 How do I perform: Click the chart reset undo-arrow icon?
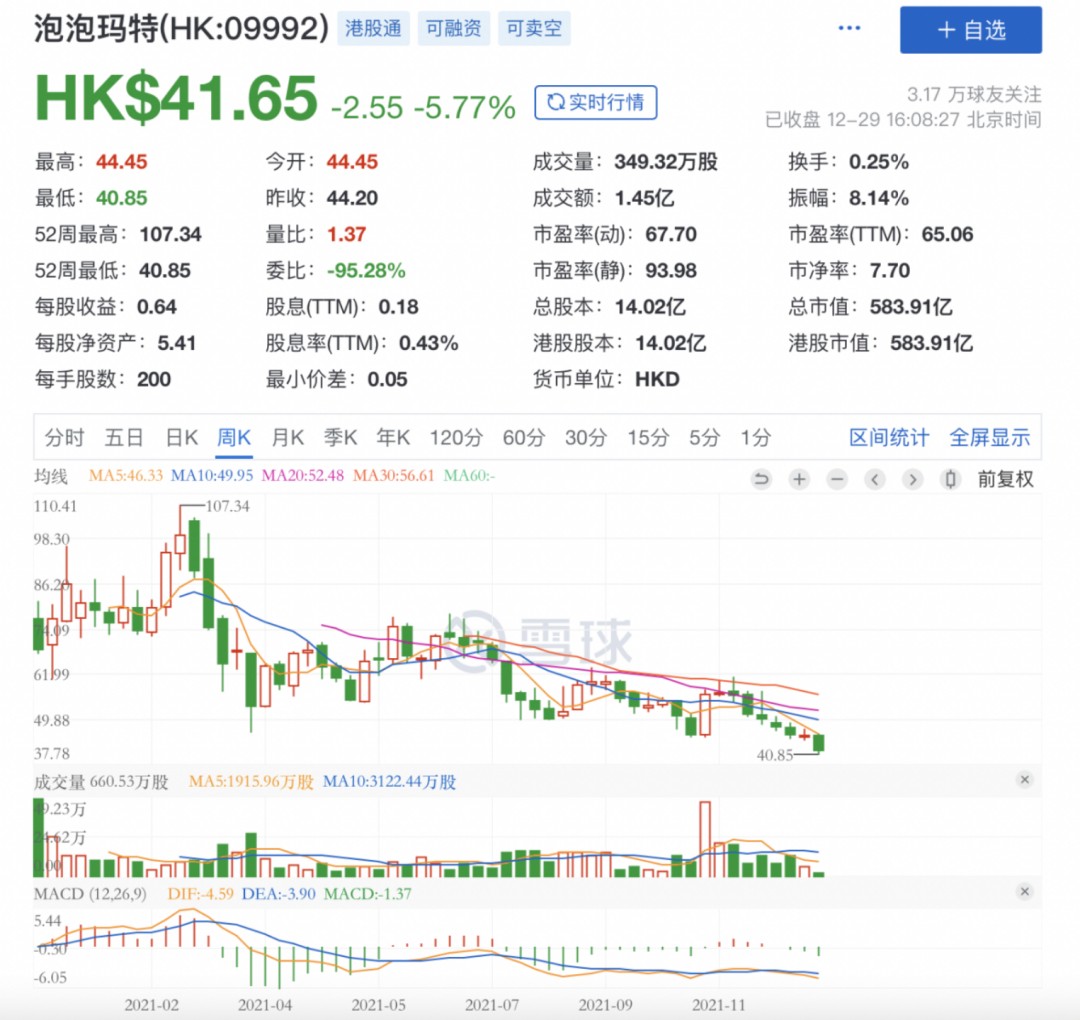761,479
